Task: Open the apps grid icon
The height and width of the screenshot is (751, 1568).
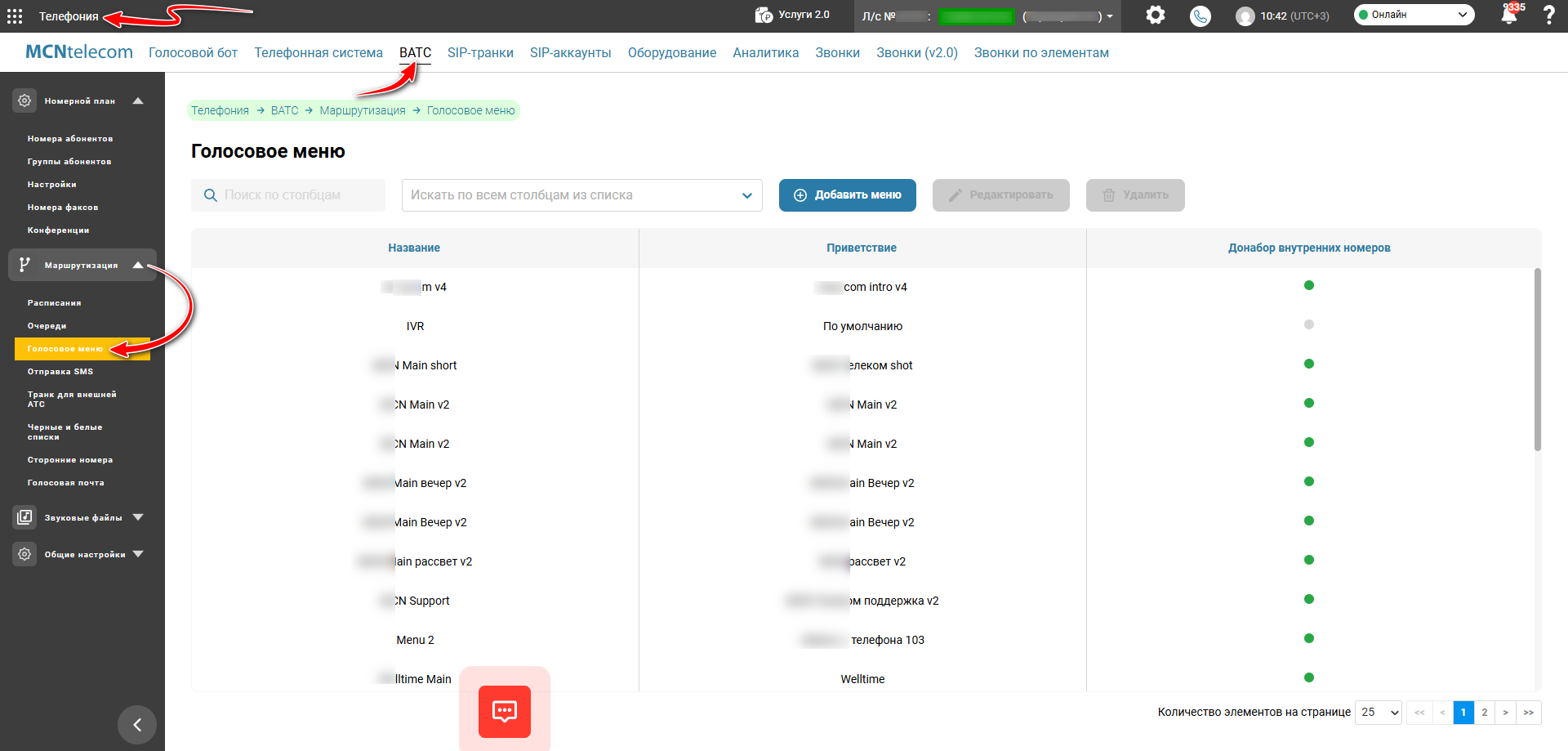Action: (x=15, y=16)
